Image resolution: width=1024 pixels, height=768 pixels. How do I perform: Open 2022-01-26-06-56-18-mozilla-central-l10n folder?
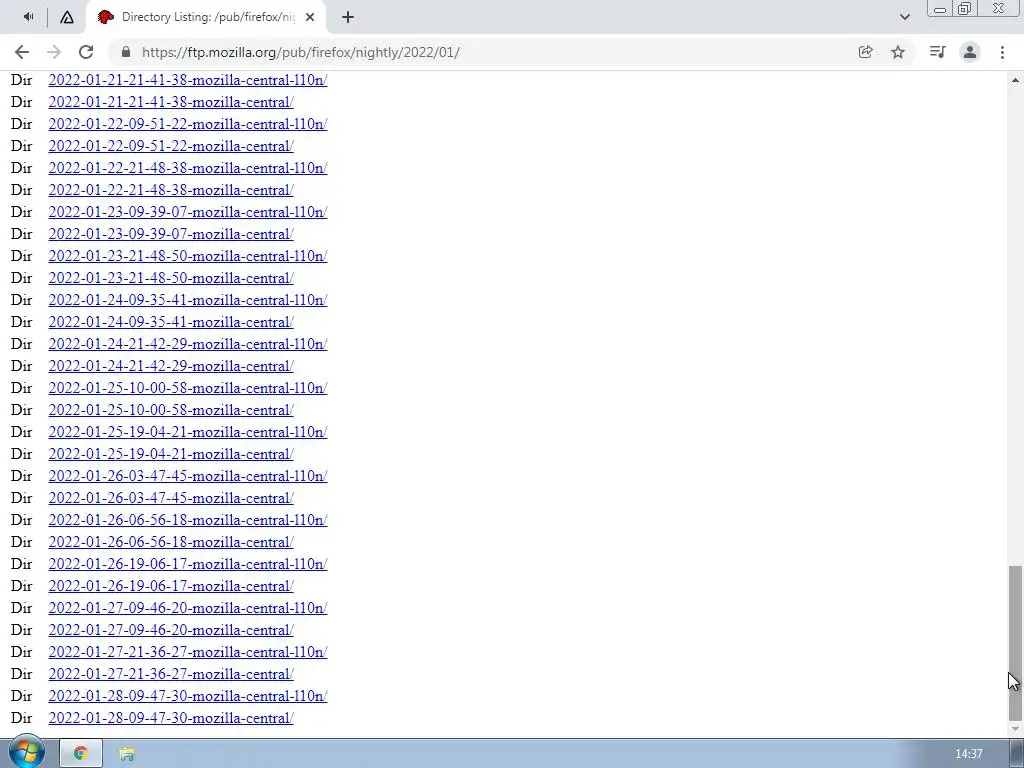pyautogui.click(x=187, y=520)
